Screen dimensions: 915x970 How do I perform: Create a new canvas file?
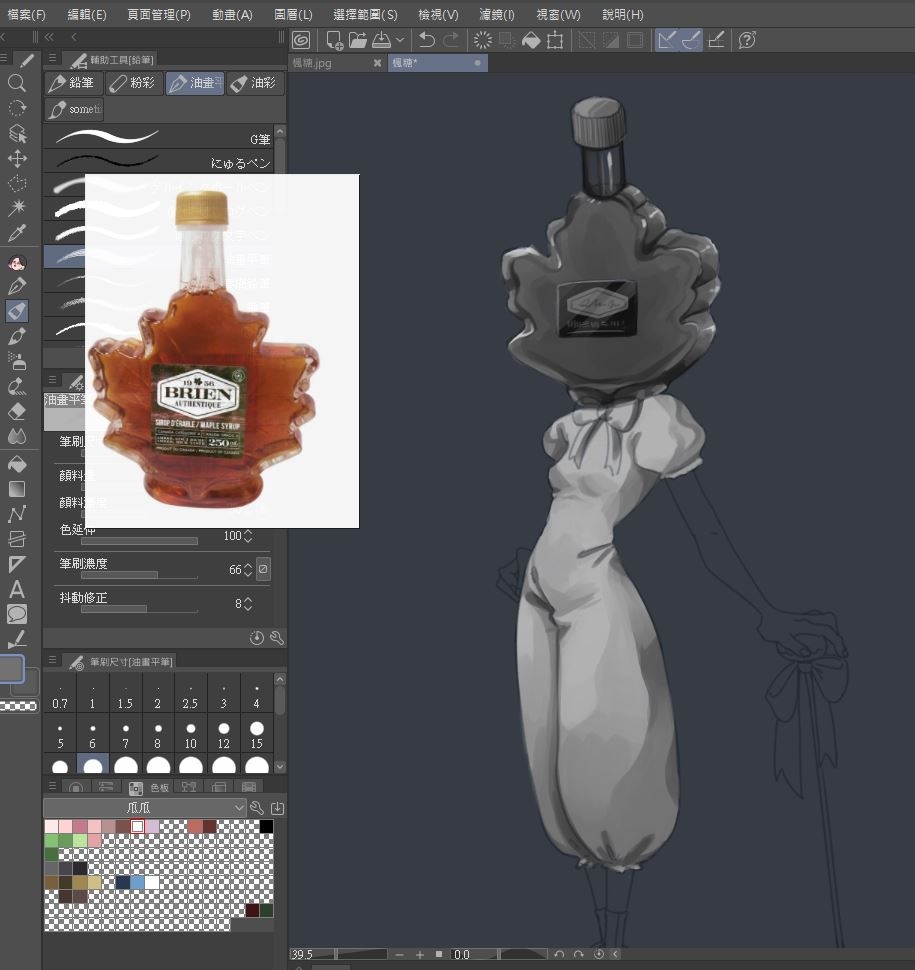click(x=334, y=40)
